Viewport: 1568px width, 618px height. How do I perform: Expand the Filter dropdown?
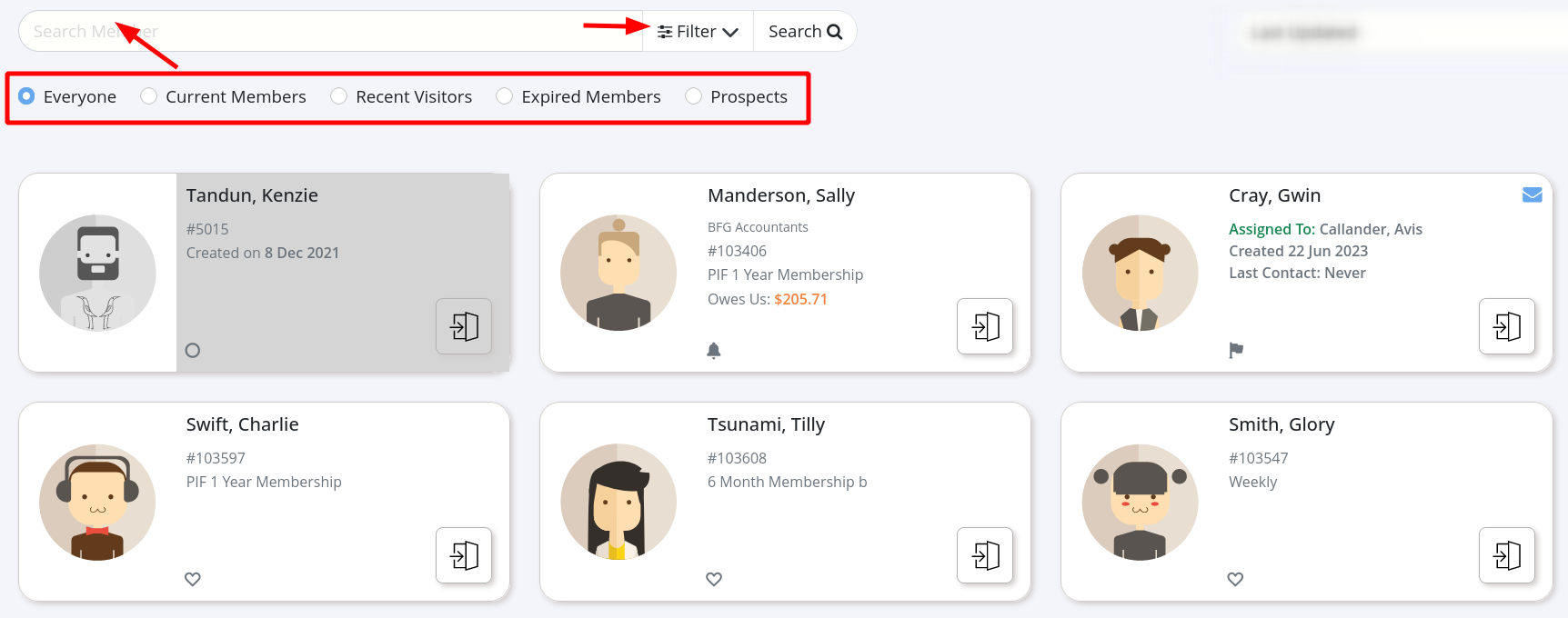click(698, 32)
